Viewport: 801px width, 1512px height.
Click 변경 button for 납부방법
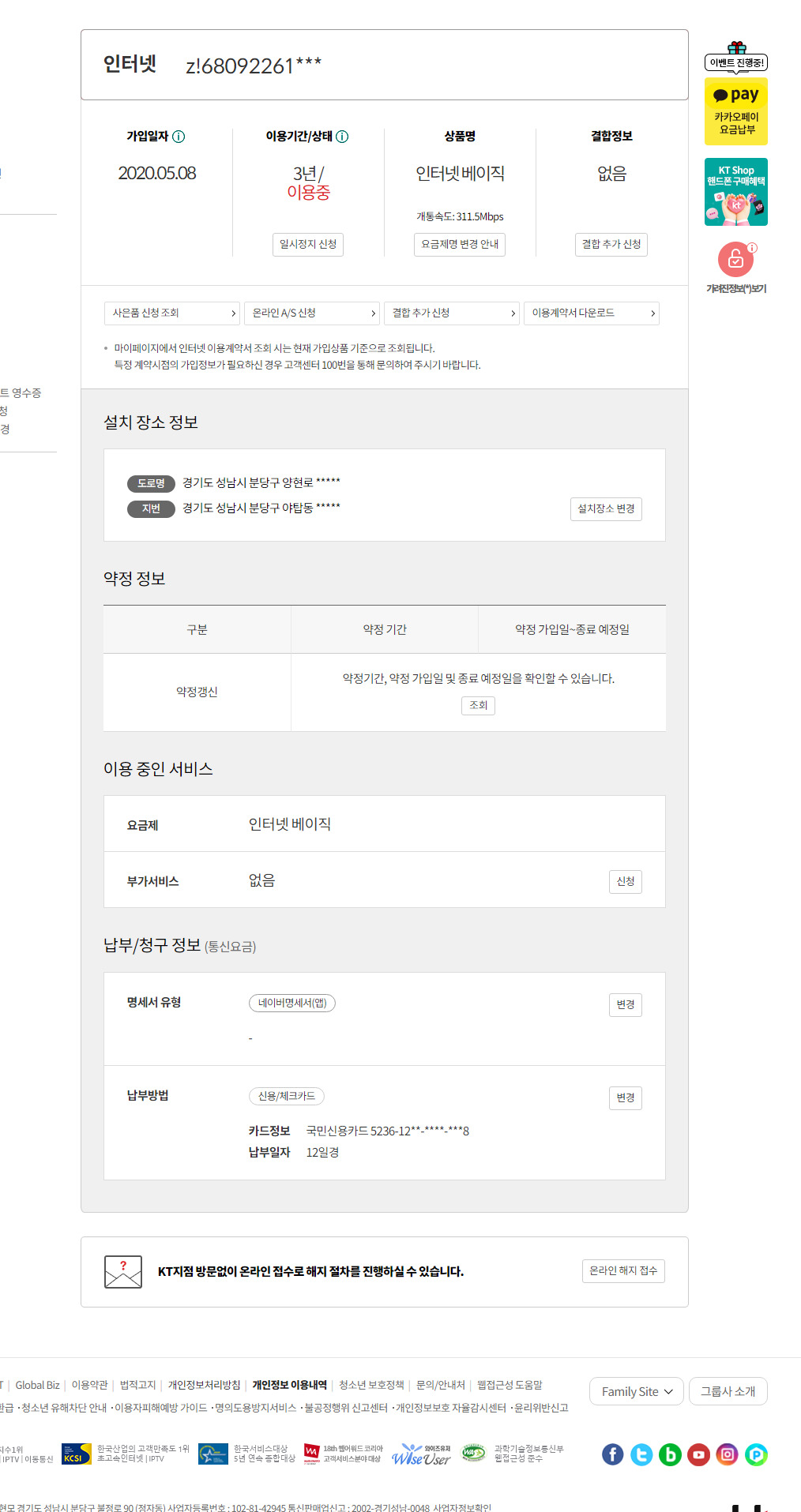click(625, 1097)
